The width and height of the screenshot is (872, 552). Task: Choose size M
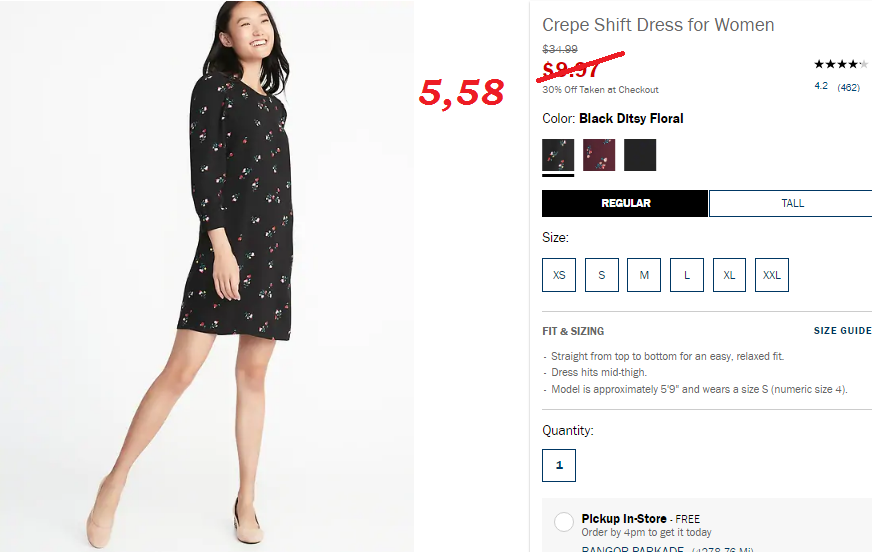click(x=644, y=275)
